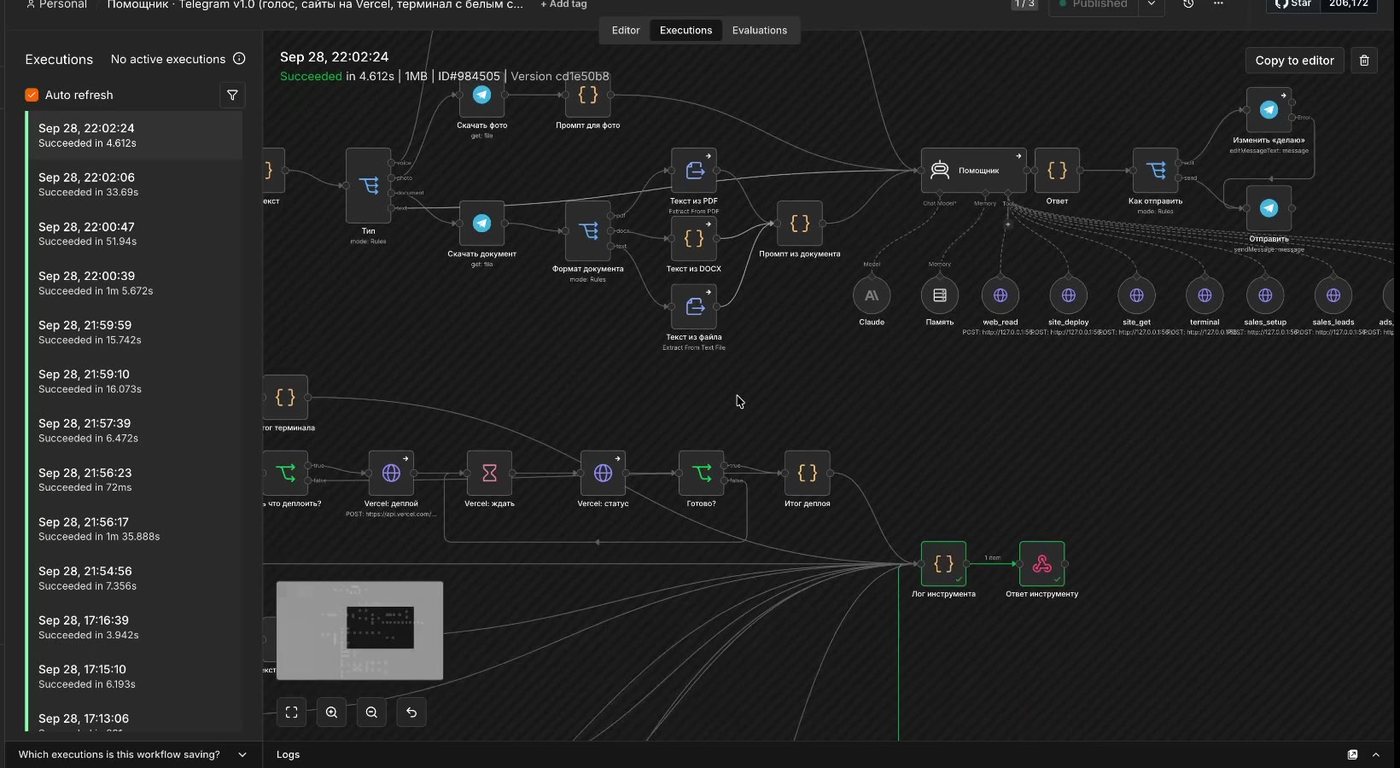The height and width of the screenshot is (768, 1400).
Task: Open the Память memory node
Action: tap(940, 295)
